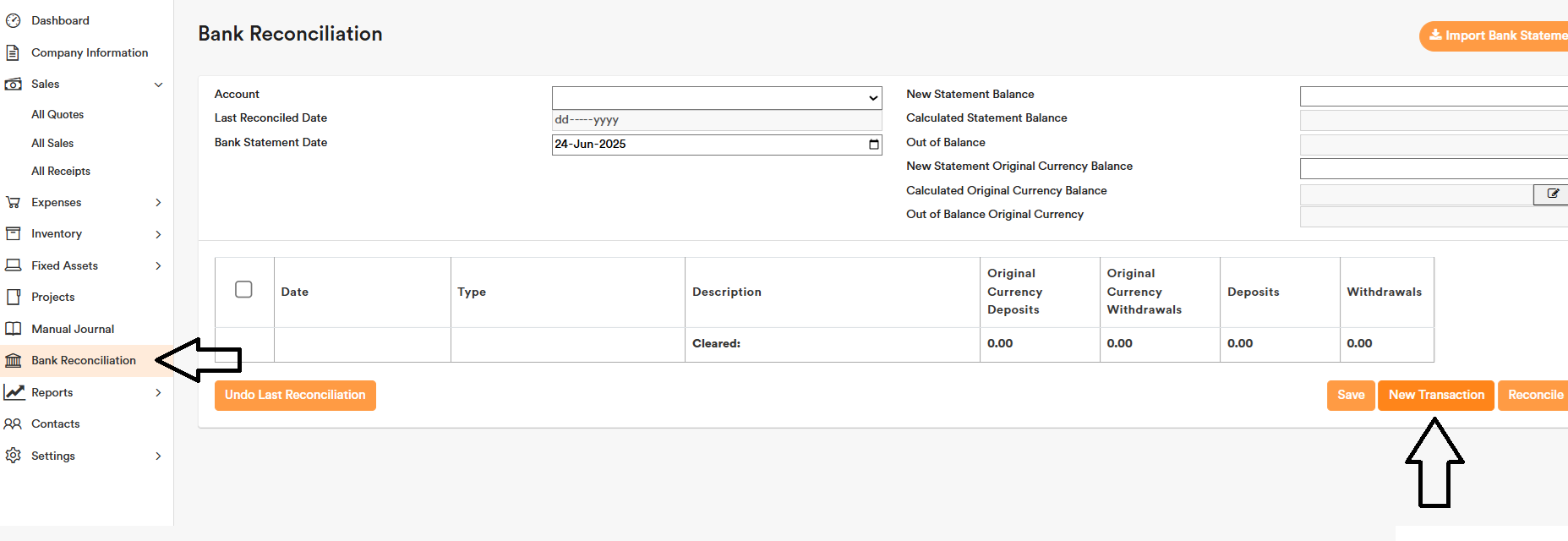This screenshot has height=541, width=1568.
Task: Click the Save button
Action: point(1350,395)
